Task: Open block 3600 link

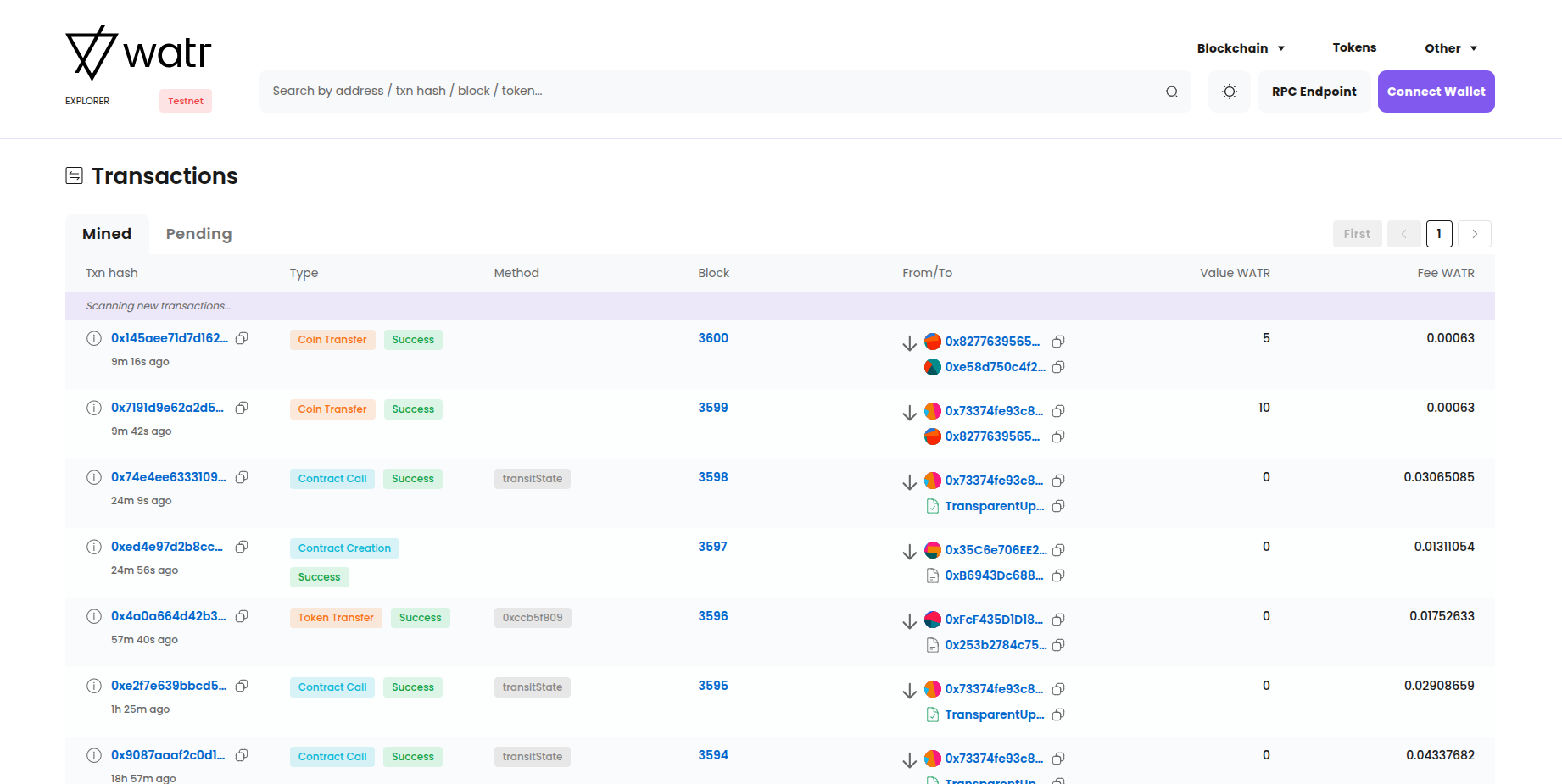Action: 712,338
